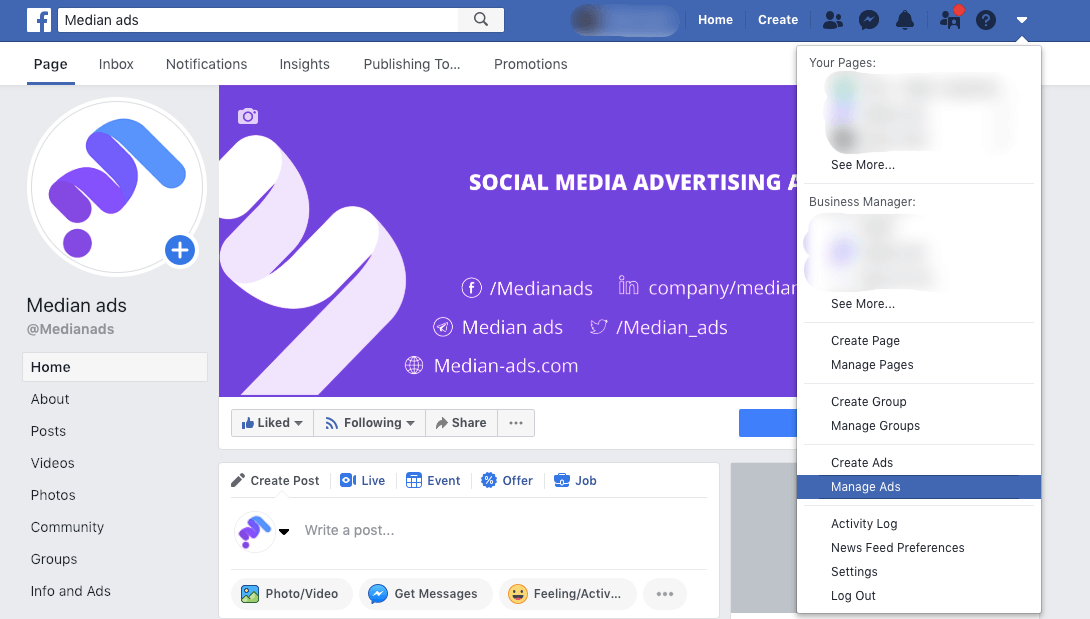
Task: Click the blurred profile name in top bar
Action: [625, 20]
